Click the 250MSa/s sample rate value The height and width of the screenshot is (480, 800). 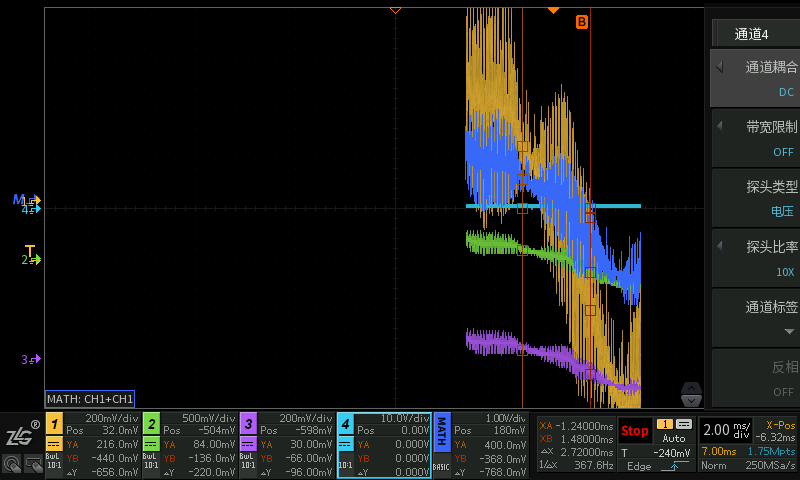[770, 465]
